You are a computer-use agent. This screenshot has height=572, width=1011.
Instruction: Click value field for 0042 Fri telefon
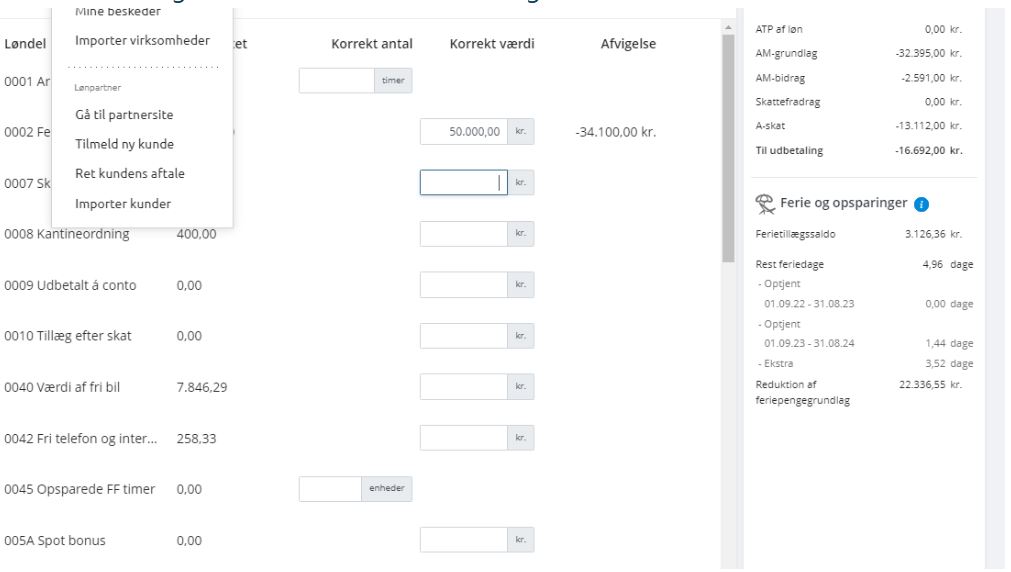pyautogui.click(x=464, y=438)
